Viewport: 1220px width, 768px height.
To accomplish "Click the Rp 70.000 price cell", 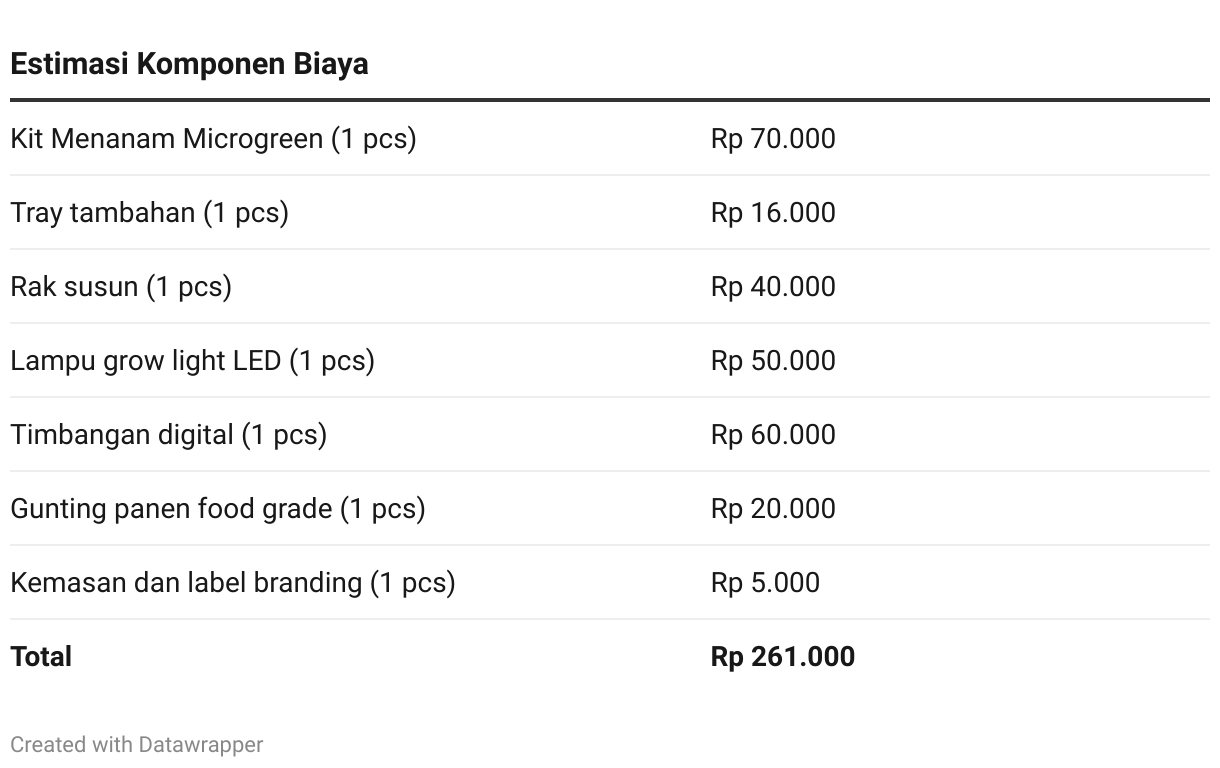I will 773,138.
